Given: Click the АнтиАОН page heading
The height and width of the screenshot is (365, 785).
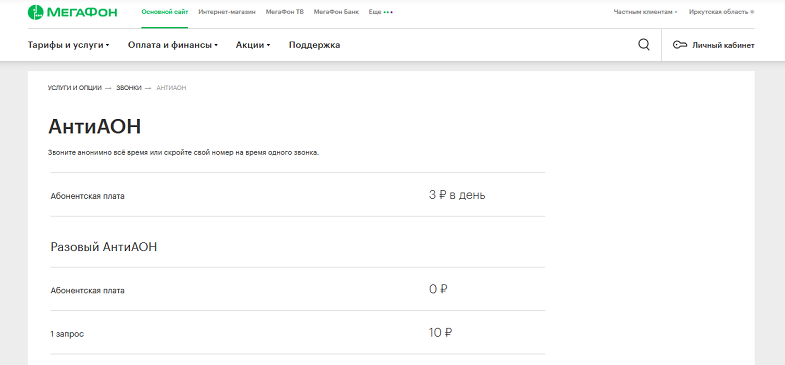Looking at the screenshot, I should click(94, 127).
